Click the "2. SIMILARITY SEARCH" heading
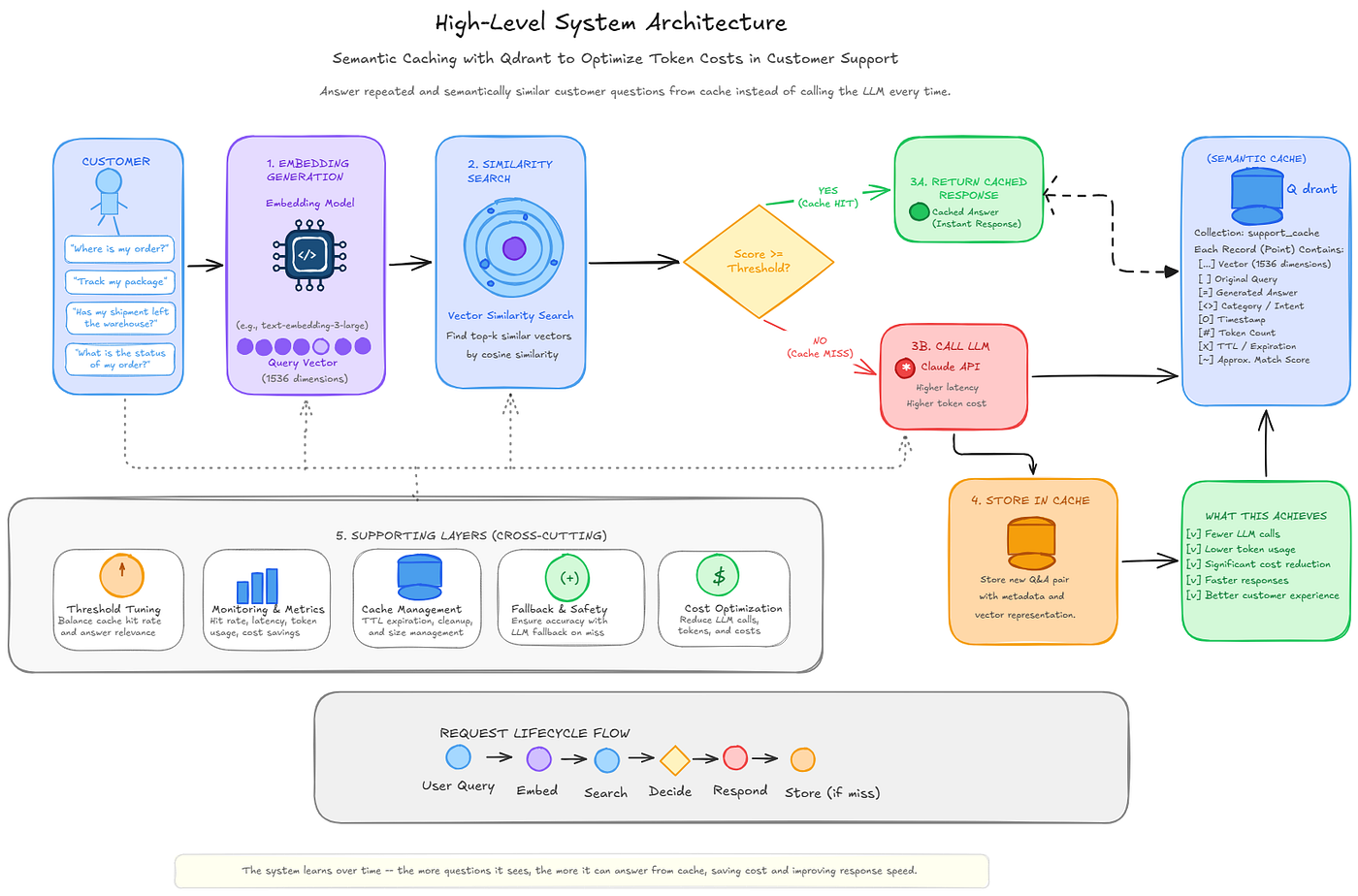The width and height of the screenshot is (1358, 896). click(509, 172)
